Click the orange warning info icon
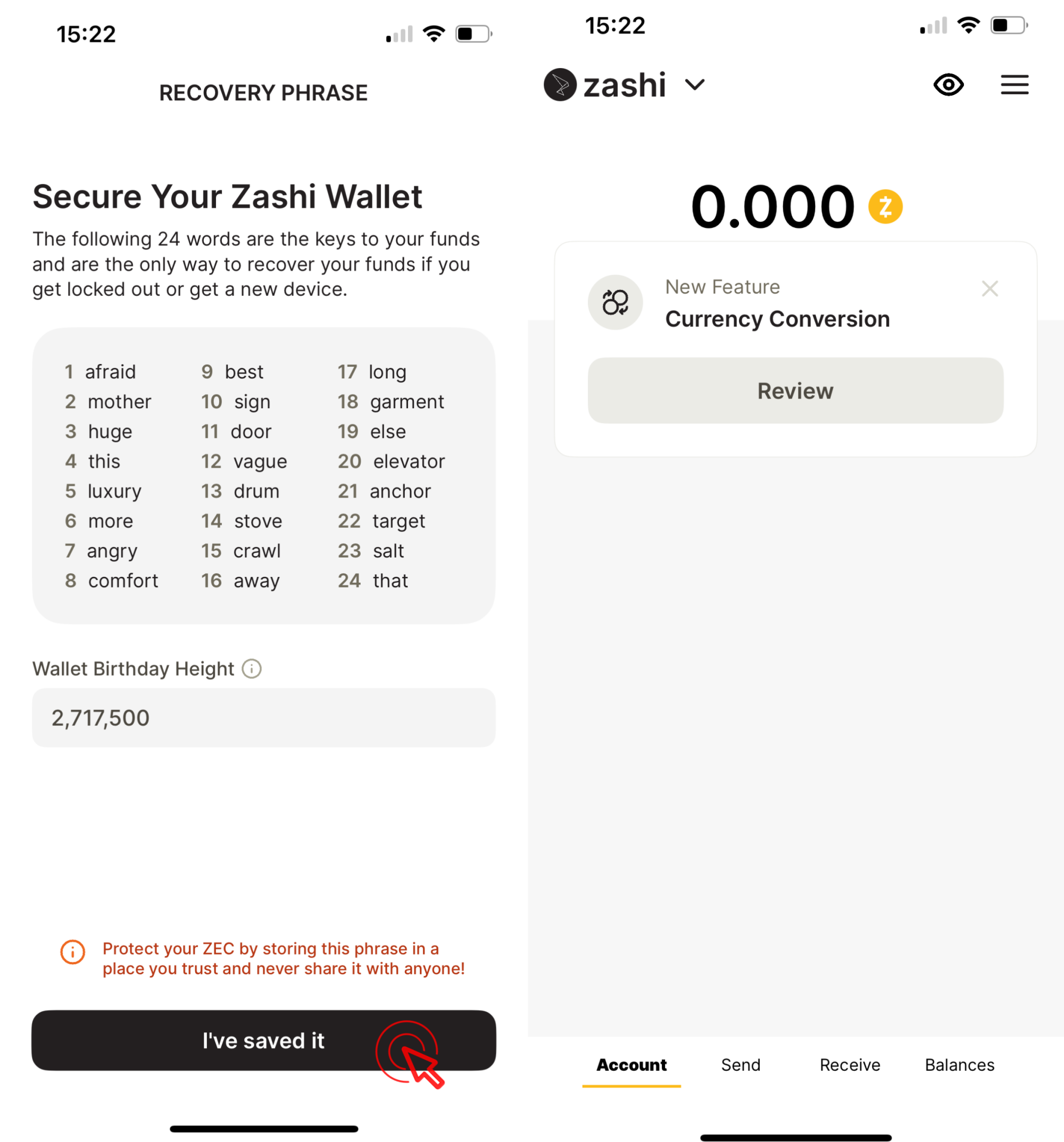 coord(73,952)
